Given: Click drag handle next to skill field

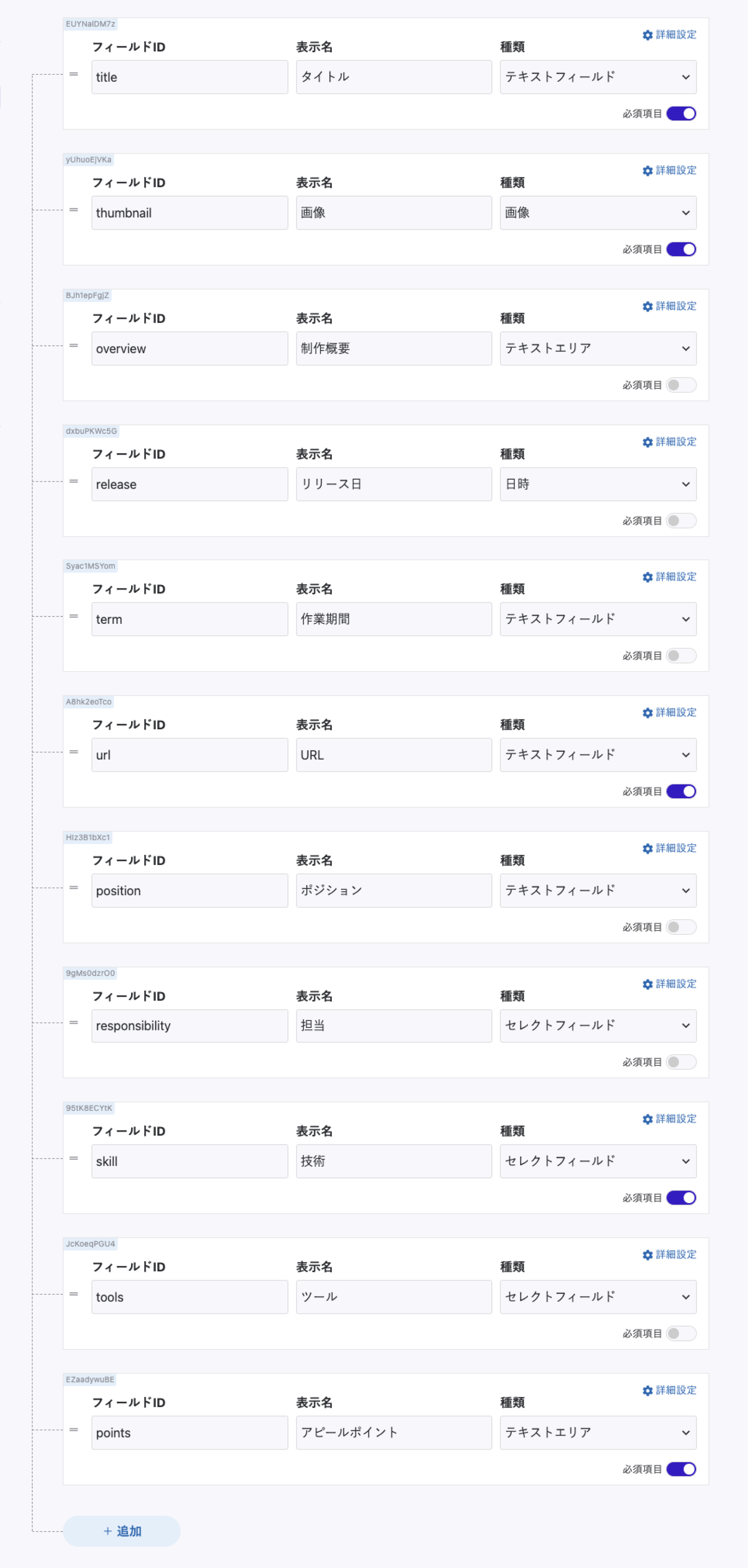Looking at the screenshot, I should (73, 1158).
